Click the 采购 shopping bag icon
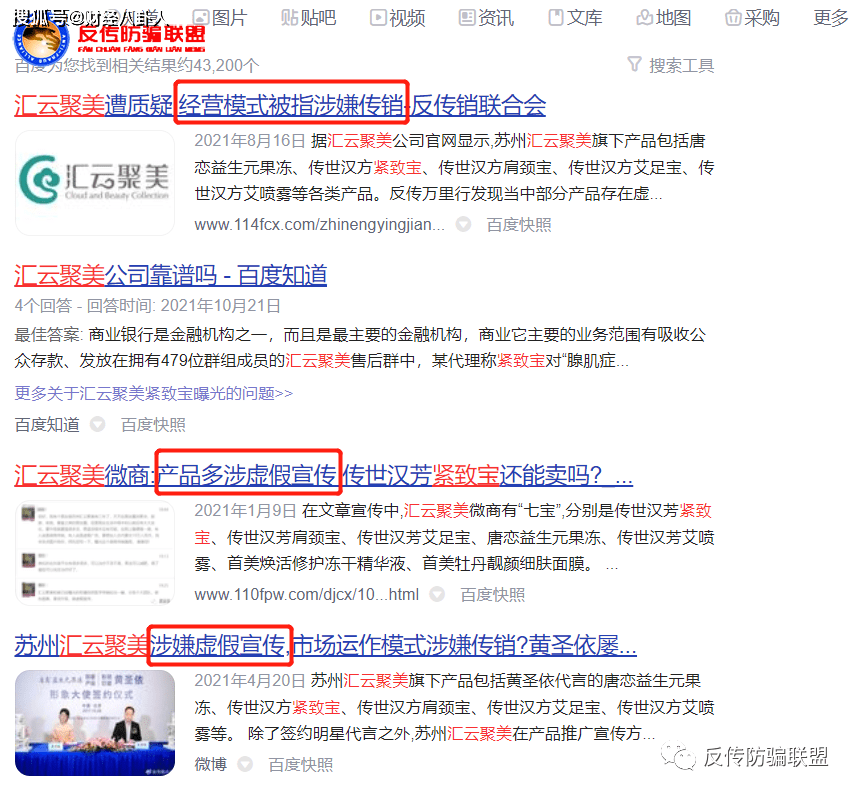Viewport: 856px width, 795px height. tap(733, 17)
